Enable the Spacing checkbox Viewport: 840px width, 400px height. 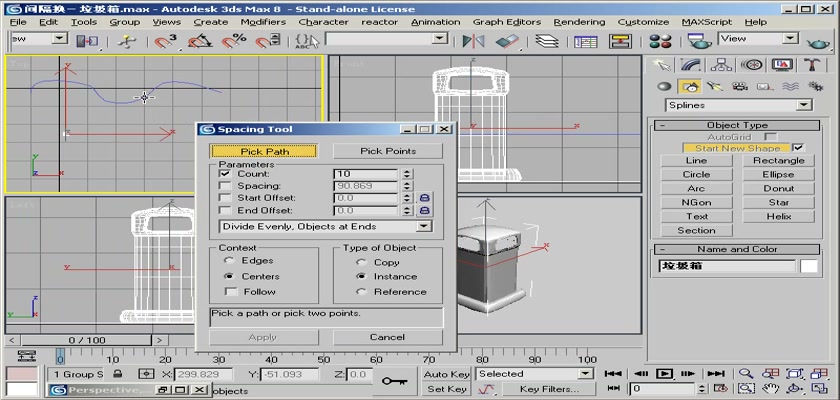click(x=225, y=186)
